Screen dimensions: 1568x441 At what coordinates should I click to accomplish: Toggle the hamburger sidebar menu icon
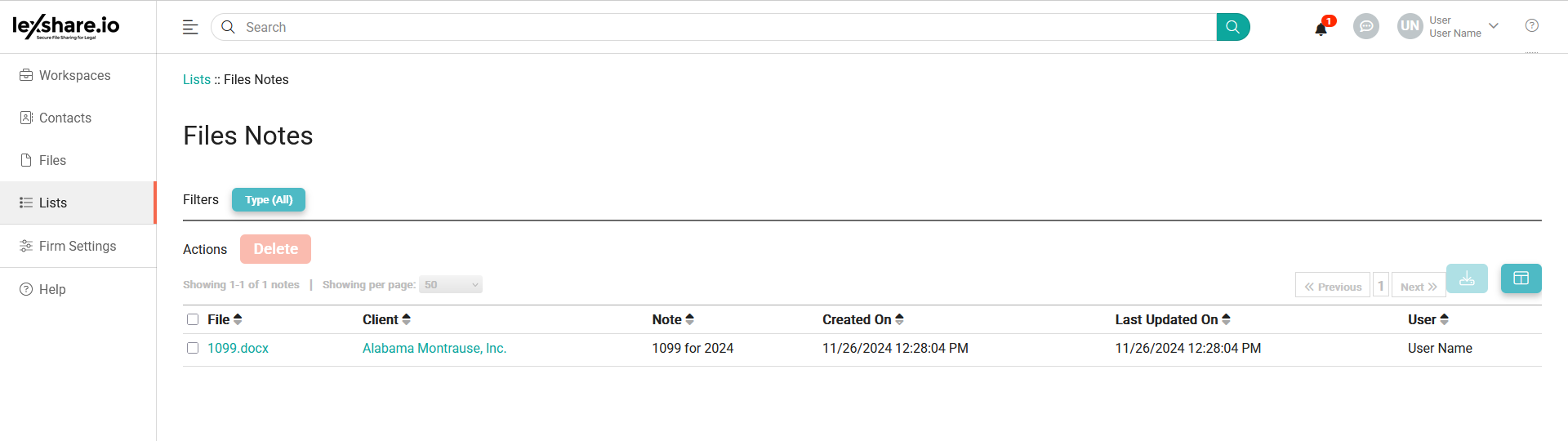[190, 27]
